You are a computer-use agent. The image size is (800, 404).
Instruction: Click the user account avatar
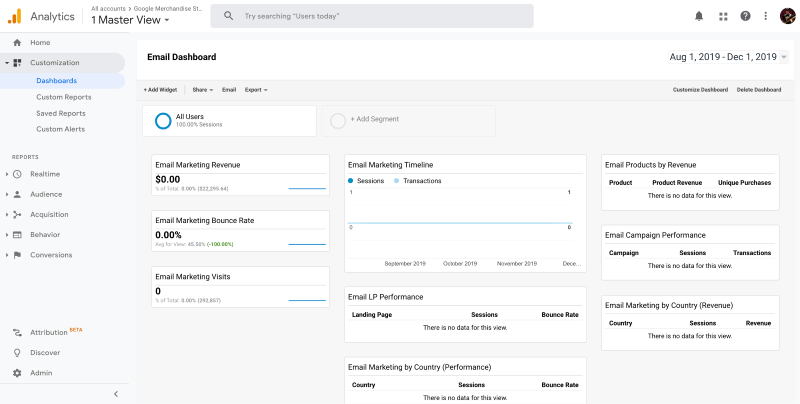click(x=787, y=16)
